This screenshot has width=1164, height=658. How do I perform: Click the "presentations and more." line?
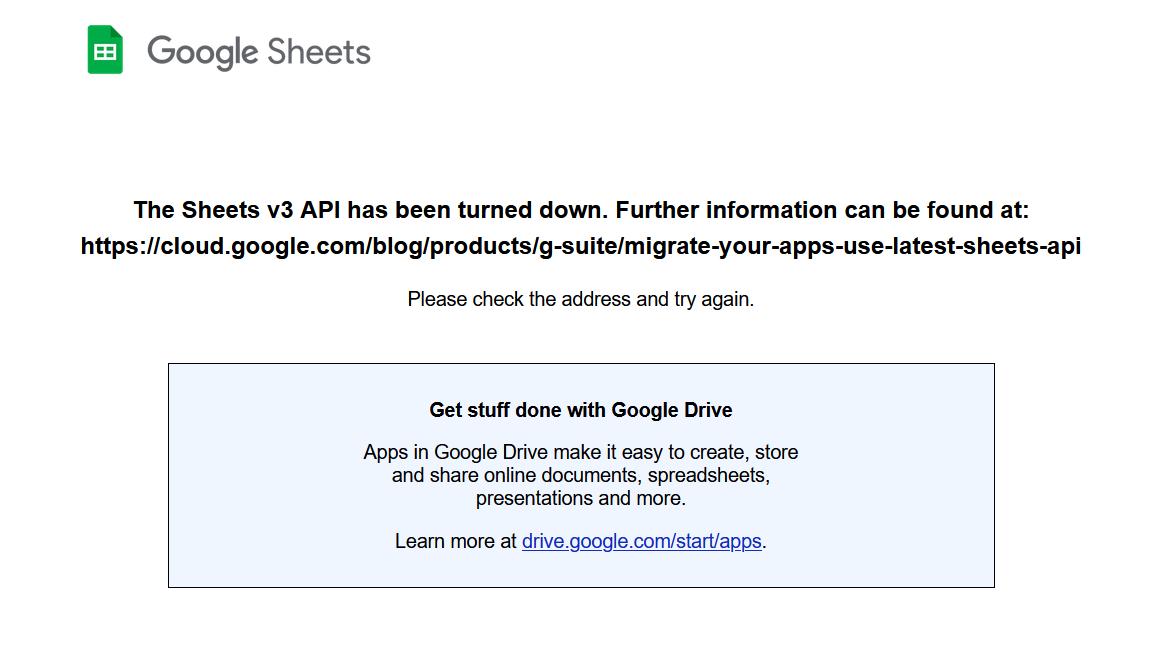581,498
